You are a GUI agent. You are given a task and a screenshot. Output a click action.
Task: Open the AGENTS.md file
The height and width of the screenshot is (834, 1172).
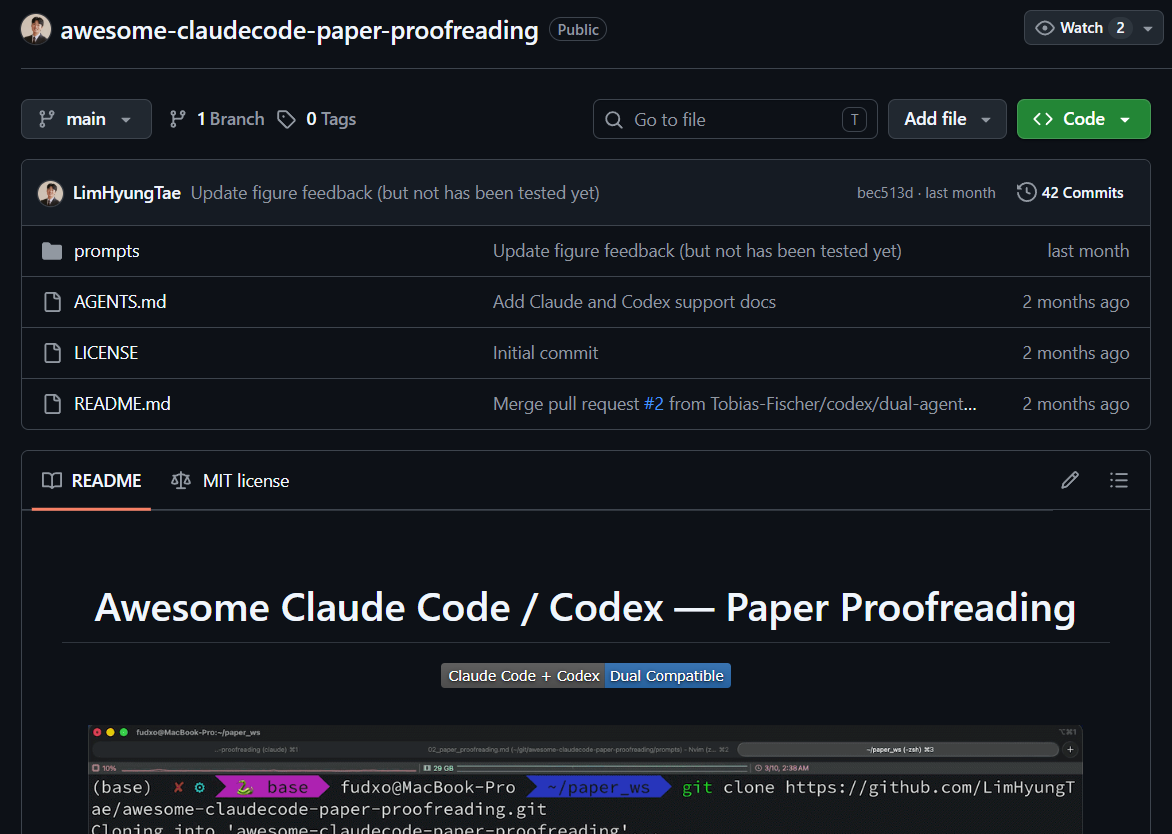[120, 302]
